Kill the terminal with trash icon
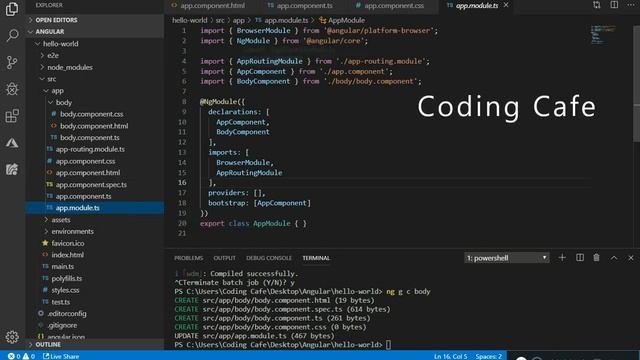 pos(596,258)
